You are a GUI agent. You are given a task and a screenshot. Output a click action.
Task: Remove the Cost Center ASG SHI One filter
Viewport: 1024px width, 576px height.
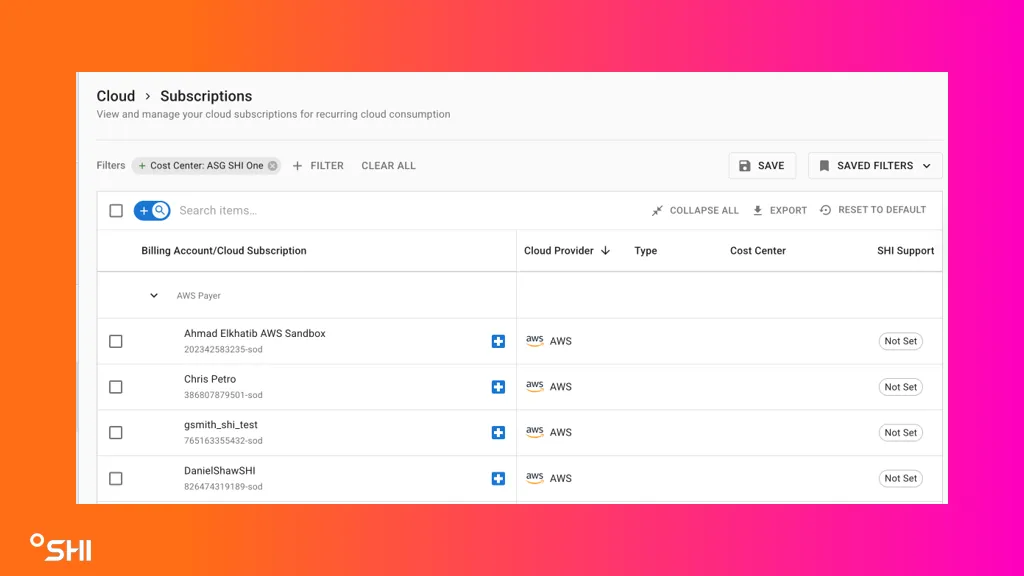[272, 166]
